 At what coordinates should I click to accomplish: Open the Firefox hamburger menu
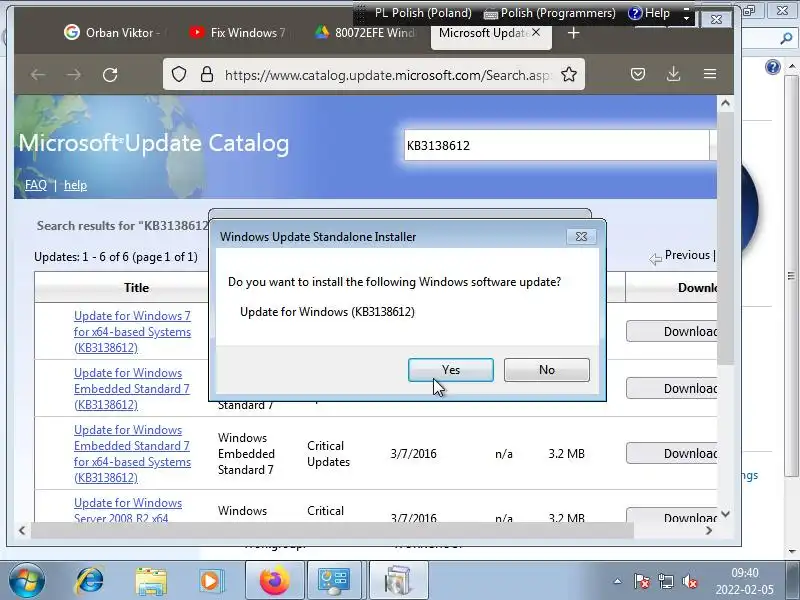pos(710,74)
